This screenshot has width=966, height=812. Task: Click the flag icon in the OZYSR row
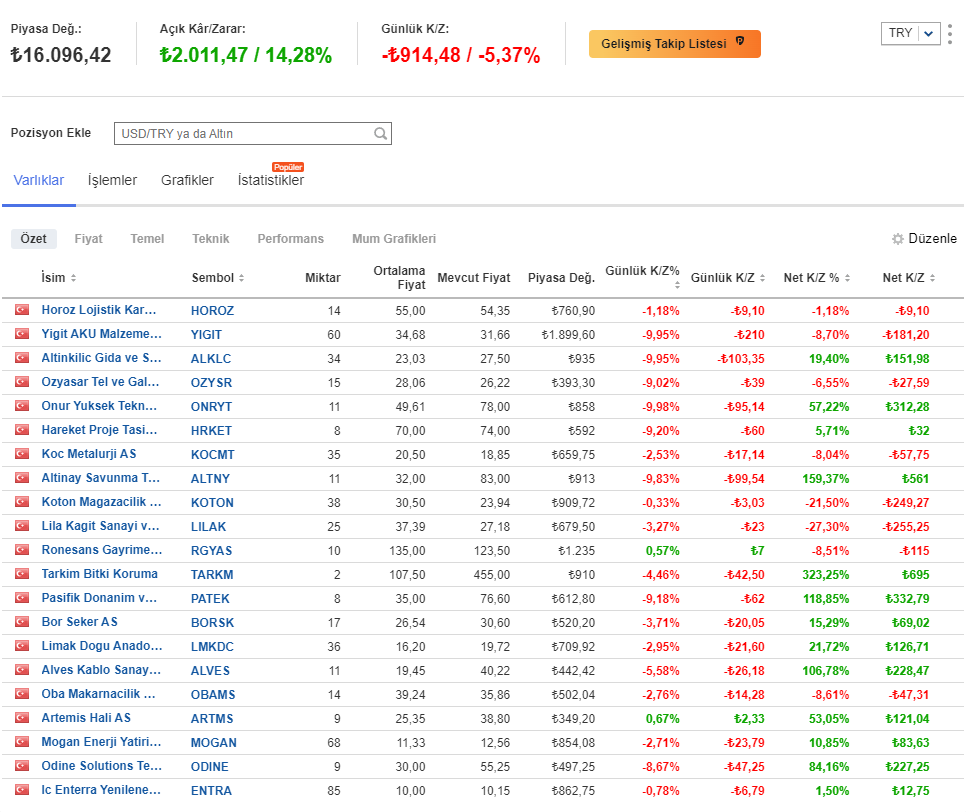[x=22, y=382]
